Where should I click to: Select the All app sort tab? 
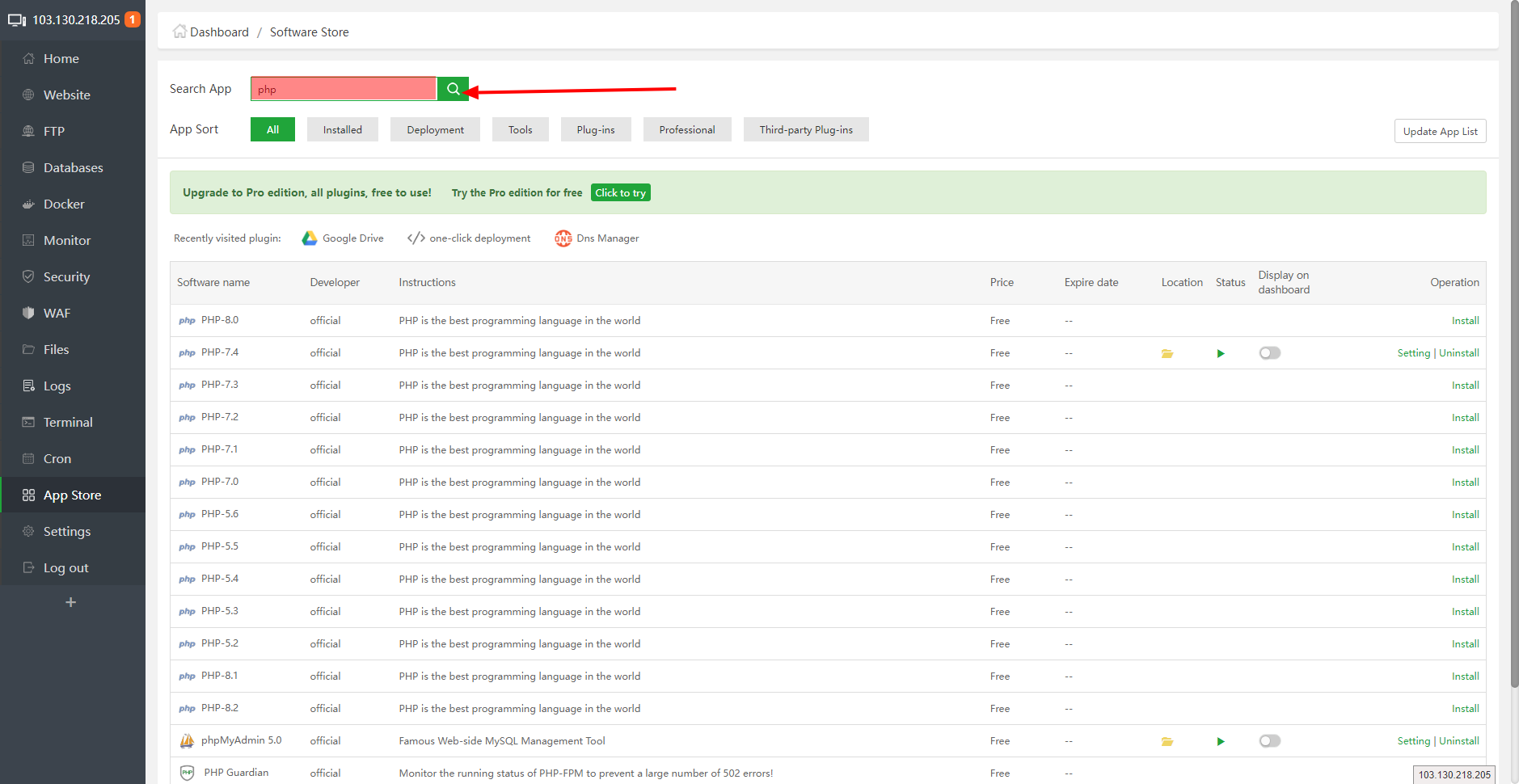coord(272,129)
